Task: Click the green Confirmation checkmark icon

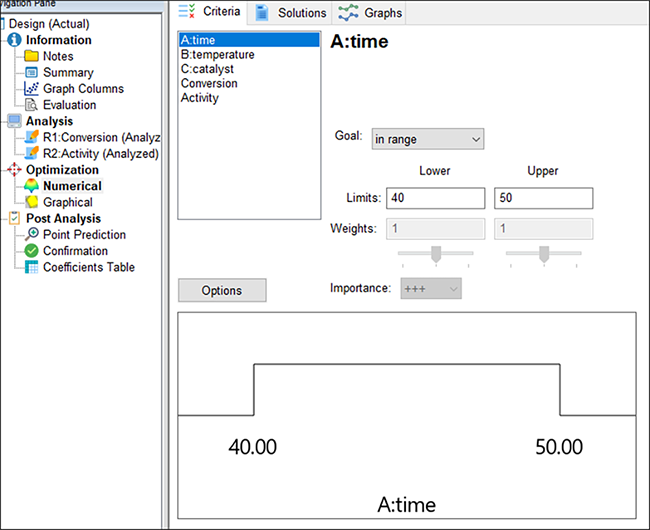Action: coord(32,251)
